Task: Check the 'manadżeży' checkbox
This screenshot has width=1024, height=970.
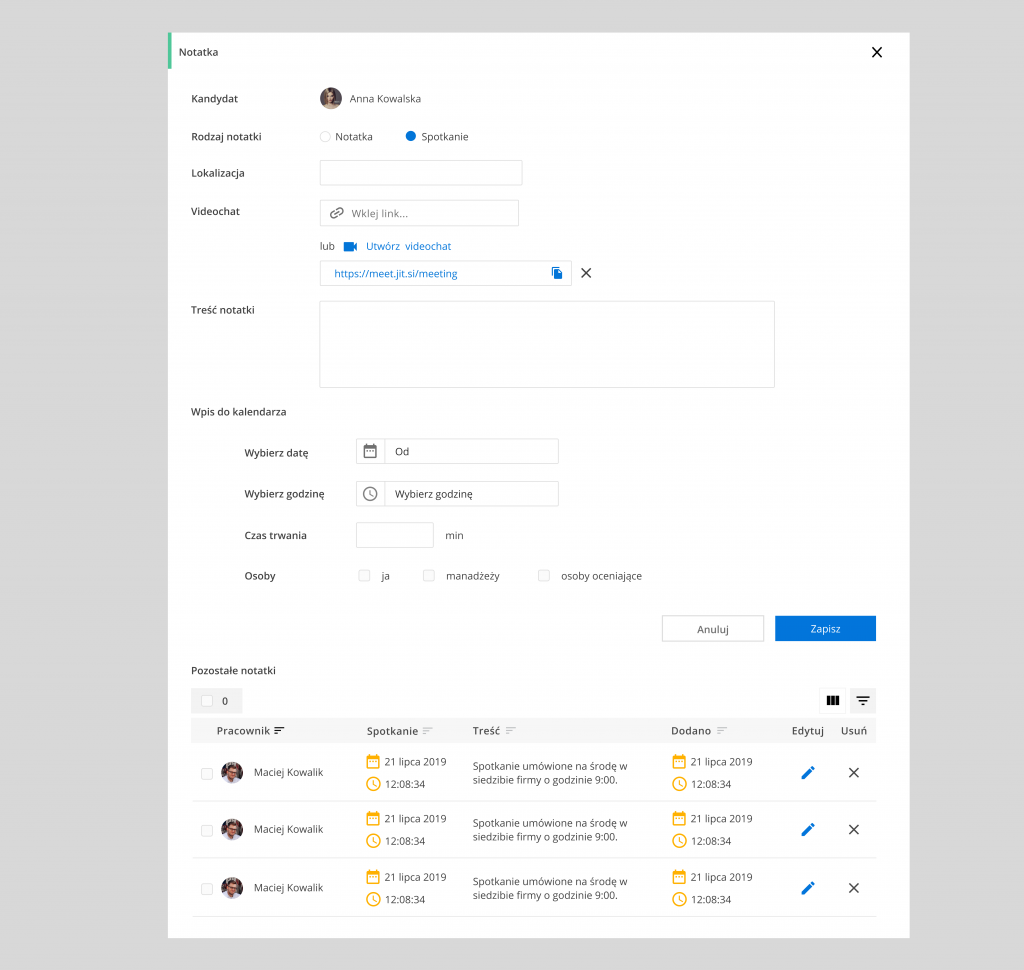Action: 428,575
